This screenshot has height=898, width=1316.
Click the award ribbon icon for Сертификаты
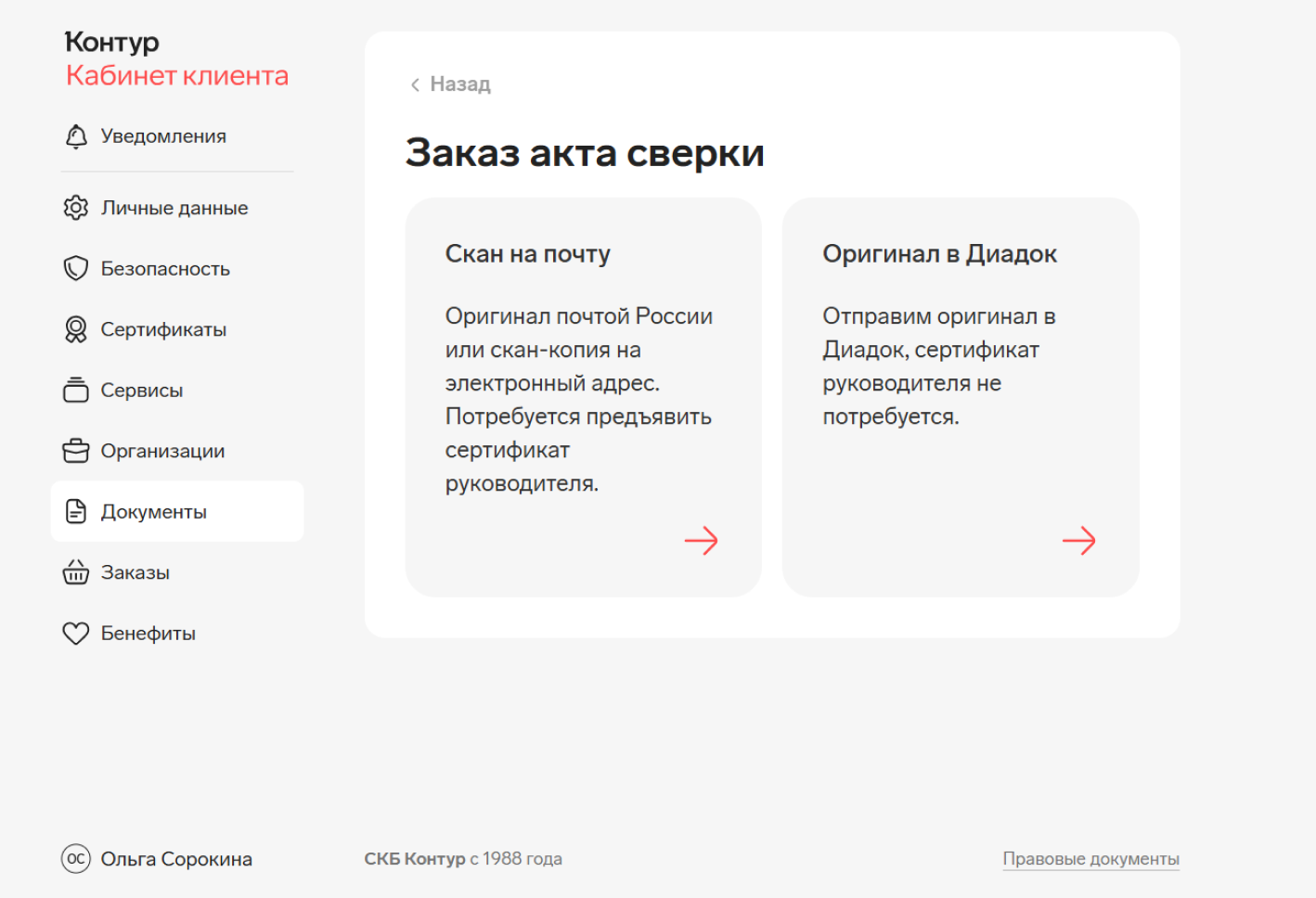pyautogui.click(x=76, y=329)
